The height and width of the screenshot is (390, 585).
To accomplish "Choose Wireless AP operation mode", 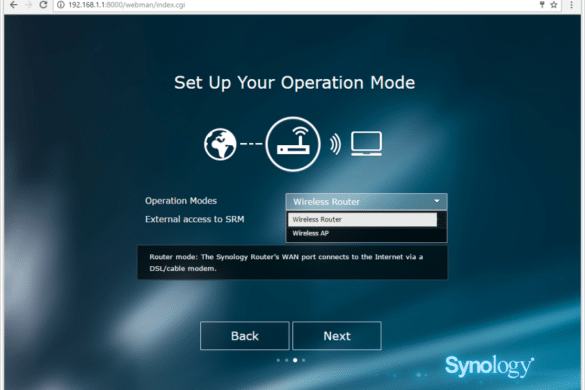I will [362, 233].
